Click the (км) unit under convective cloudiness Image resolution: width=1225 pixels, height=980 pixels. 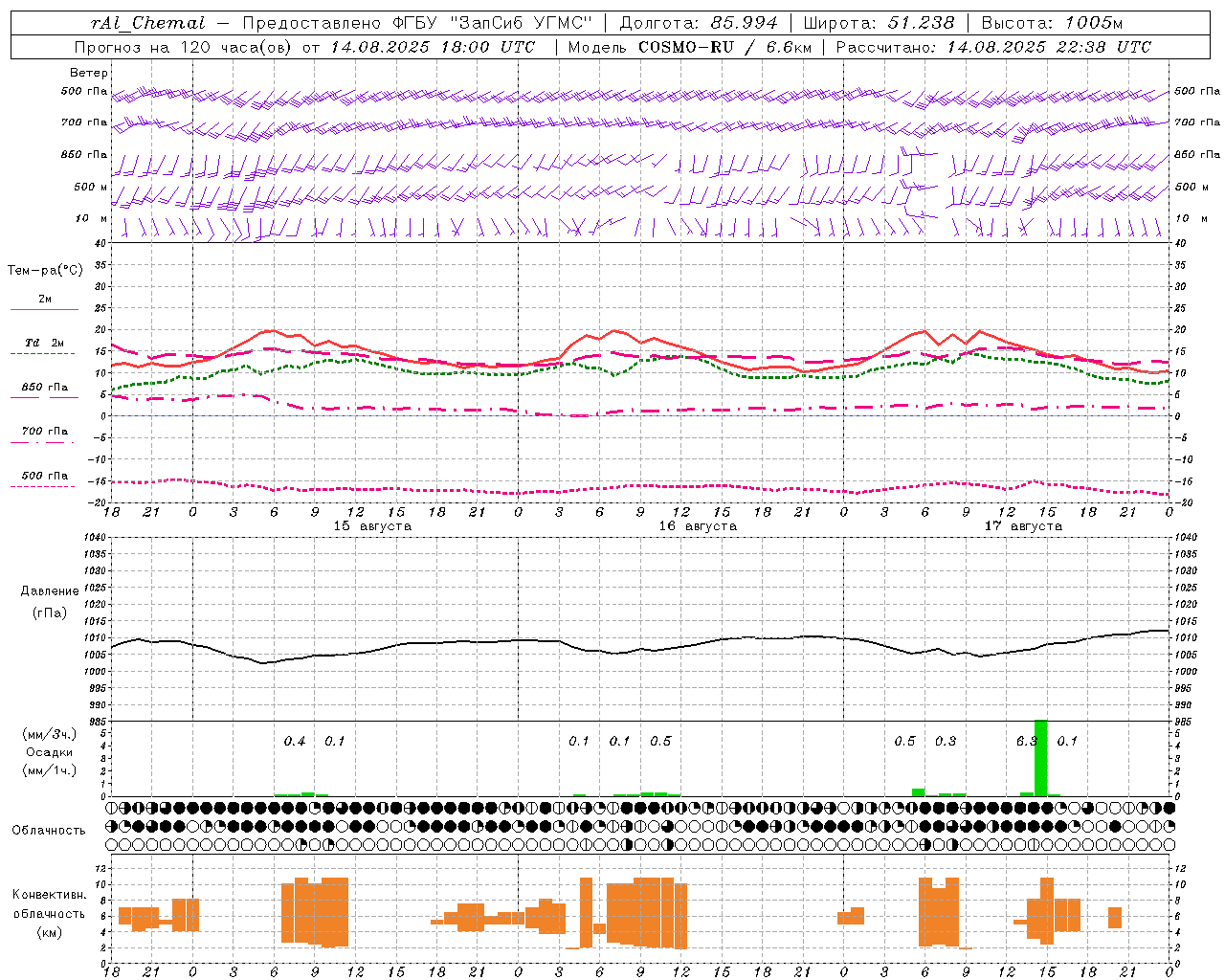pos(49,931)
